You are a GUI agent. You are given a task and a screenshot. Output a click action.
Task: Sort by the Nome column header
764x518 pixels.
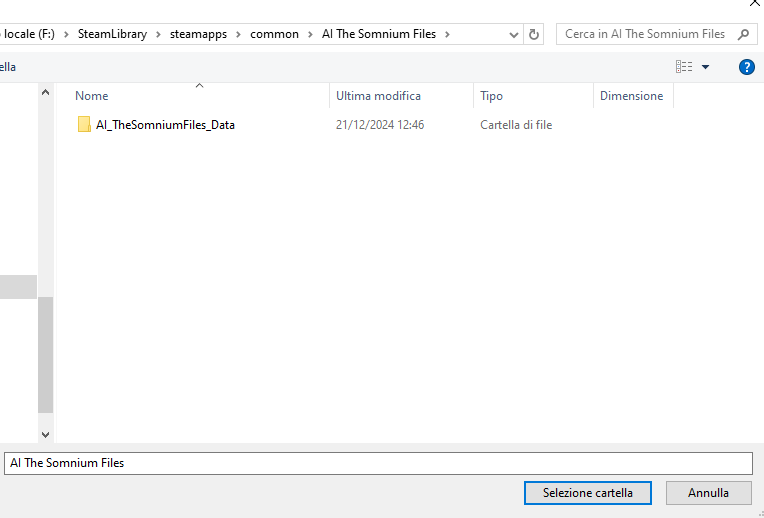click(x=92, y=96)
